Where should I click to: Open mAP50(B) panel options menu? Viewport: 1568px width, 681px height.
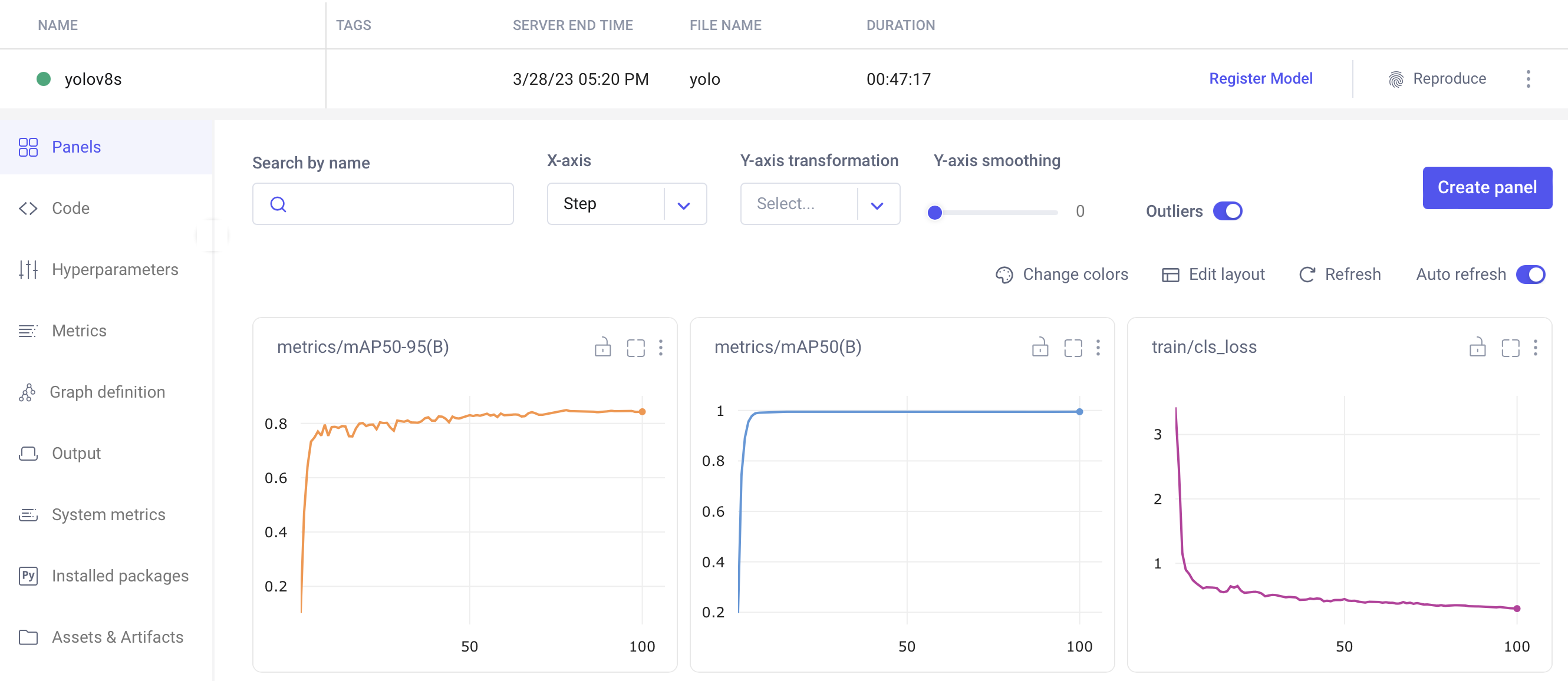click(x=1098, y=348)
